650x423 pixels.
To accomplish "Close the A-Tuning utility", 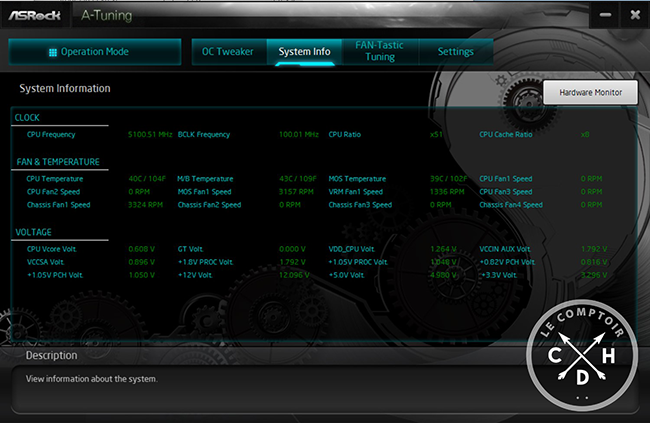I will [632, 16].
